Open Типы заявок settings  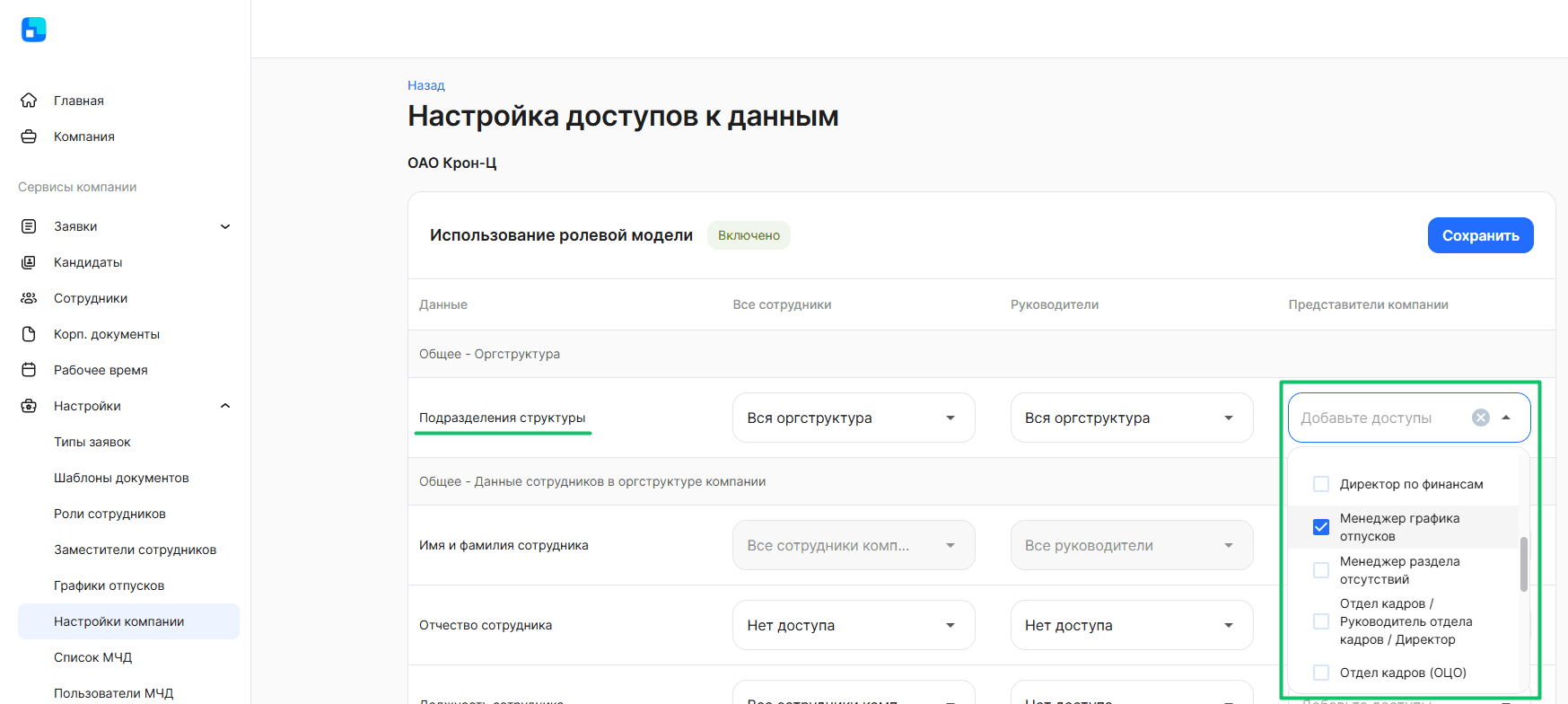tap(92, 442)
